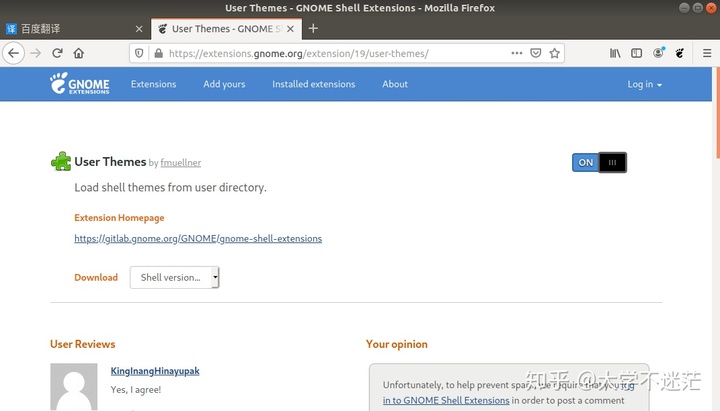Viewport: 720px width, 411px height.
Task: Open the Library bookmarks panel
Action: [615, 53]
